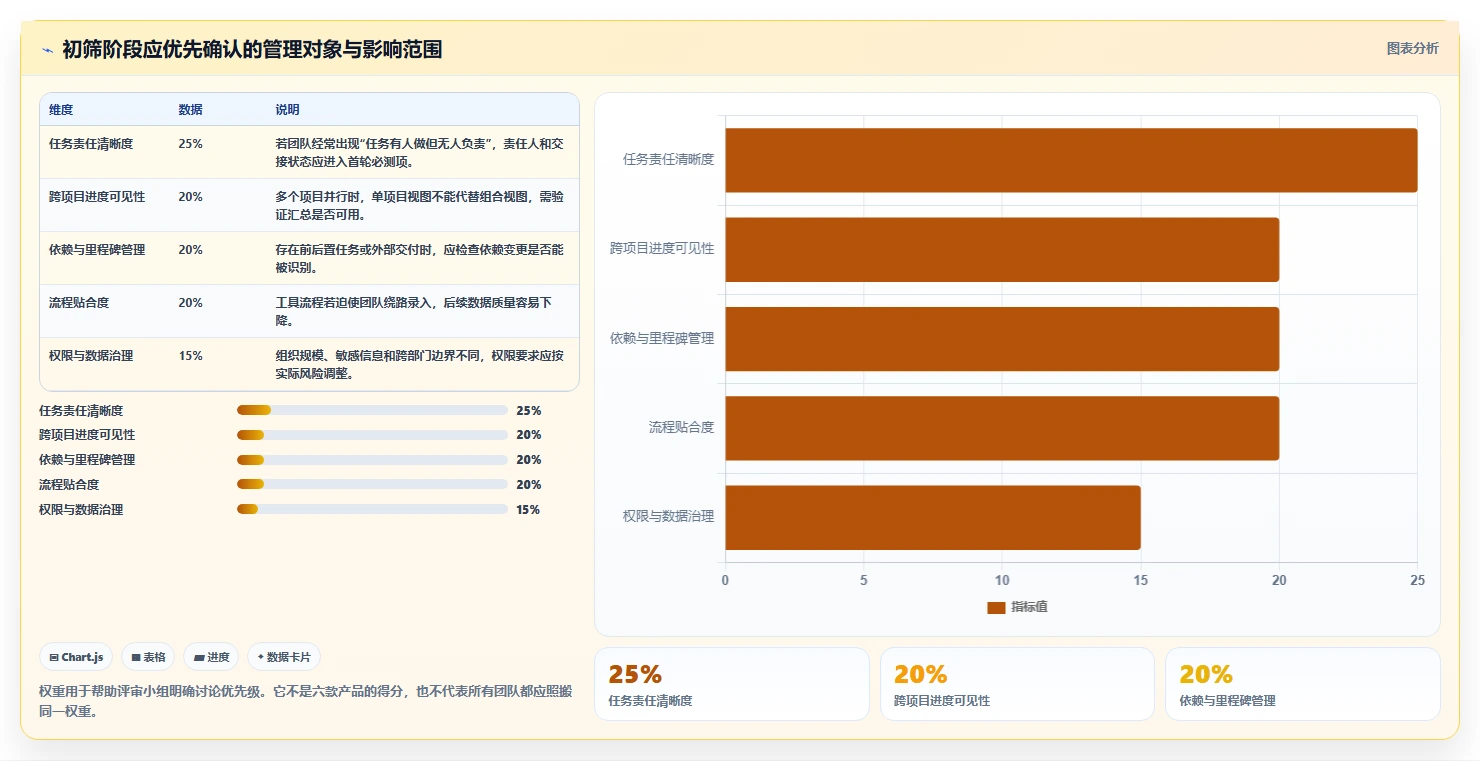Click the description starting 存在前后置任务

[x=420, y=258]
